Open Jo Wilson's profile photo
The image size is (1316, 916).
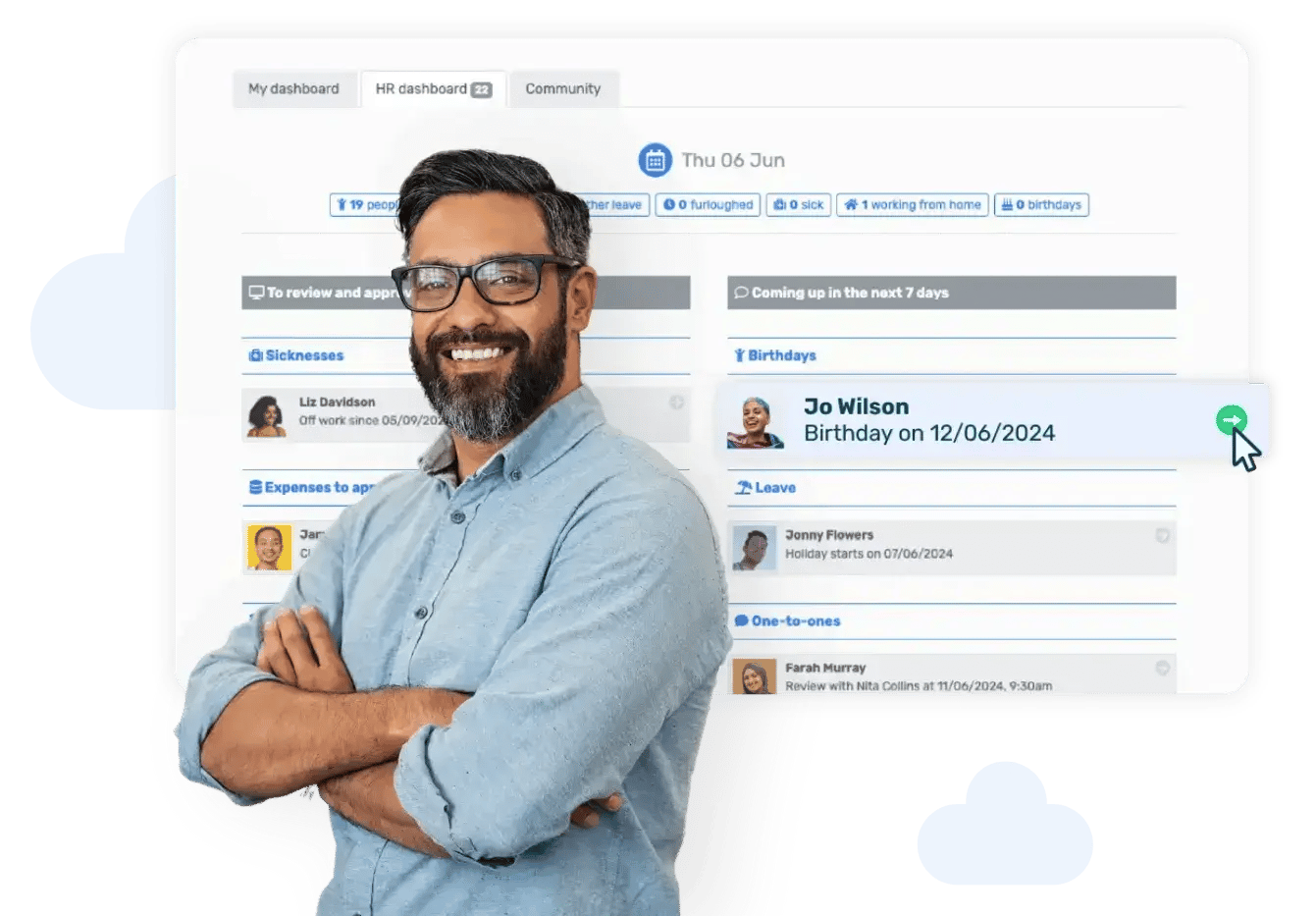755,422
